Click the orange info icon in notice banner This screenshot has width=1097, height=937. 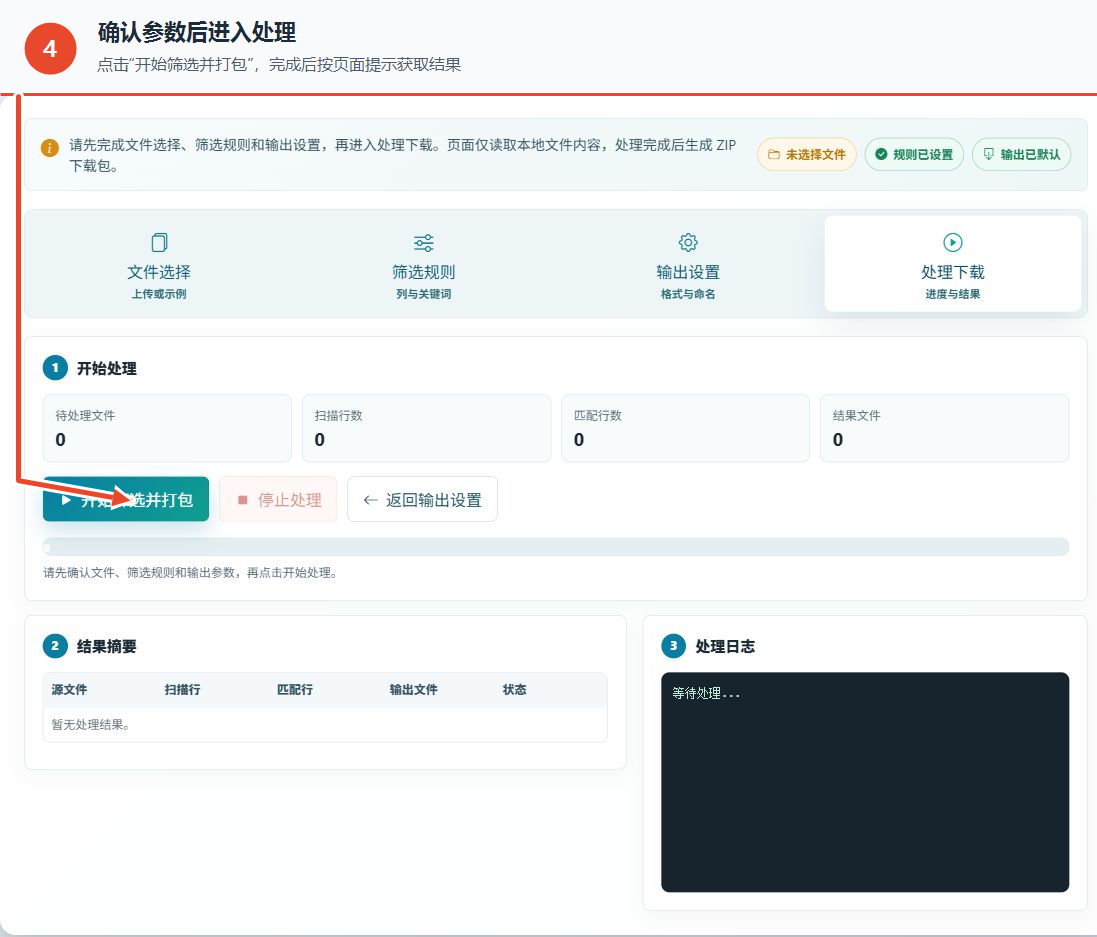pyautogui.click(x=50, y=148)
